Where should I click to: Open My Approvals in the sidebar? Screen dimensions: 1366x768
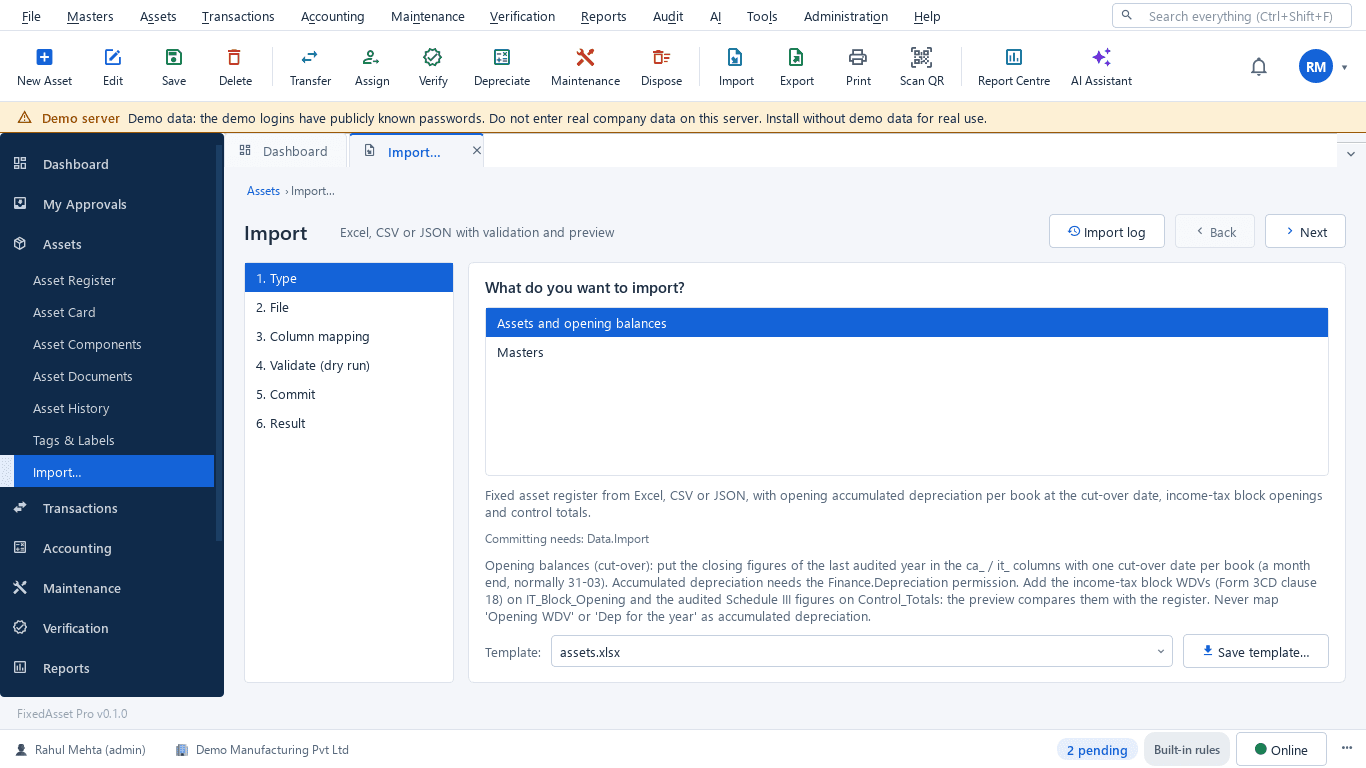(x=107, y=204)
